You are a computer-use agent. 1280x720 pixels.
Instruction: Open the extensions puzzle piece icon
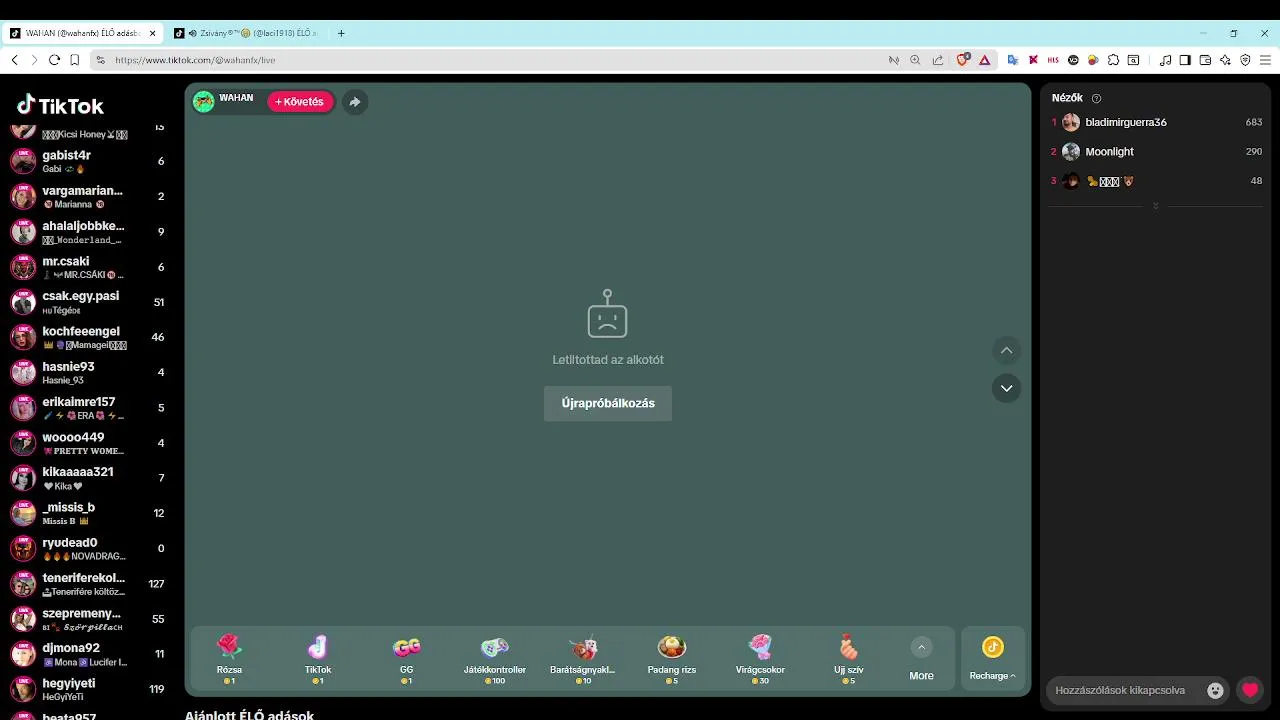tap(1113, 60)
